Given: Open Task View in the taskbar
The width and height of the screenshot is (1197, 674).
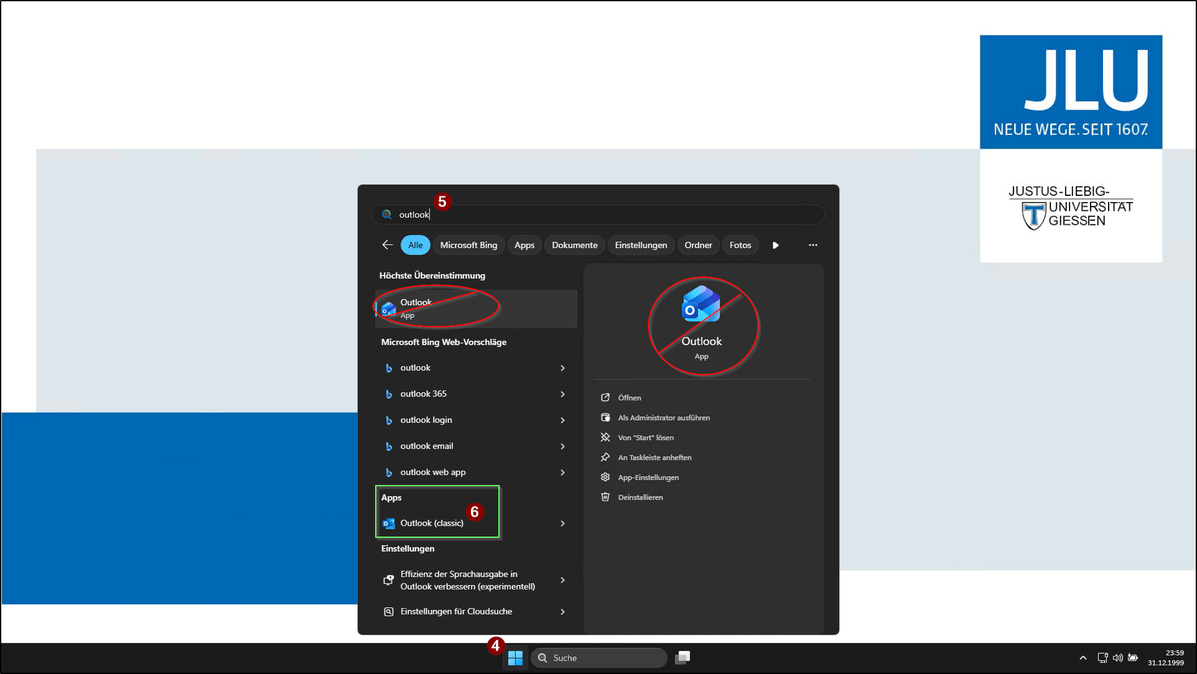Looking at the screenshot, I should [x=682, y=657].
